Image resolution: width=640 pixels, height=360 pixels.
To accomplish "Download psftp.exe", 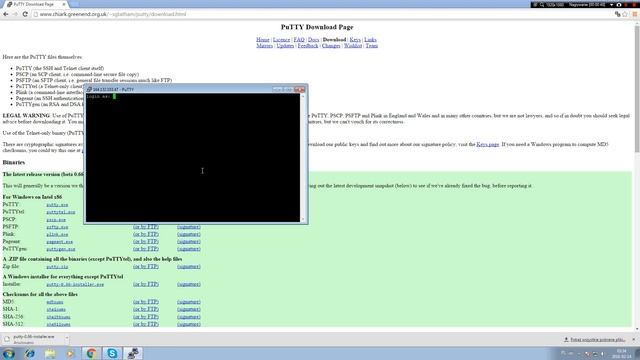I will (57, 227).
